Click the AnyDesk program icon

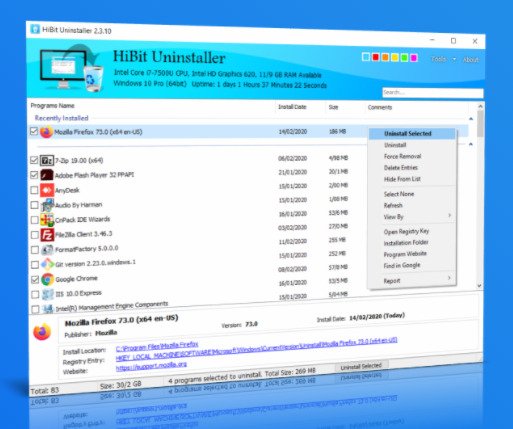(47, 190)
